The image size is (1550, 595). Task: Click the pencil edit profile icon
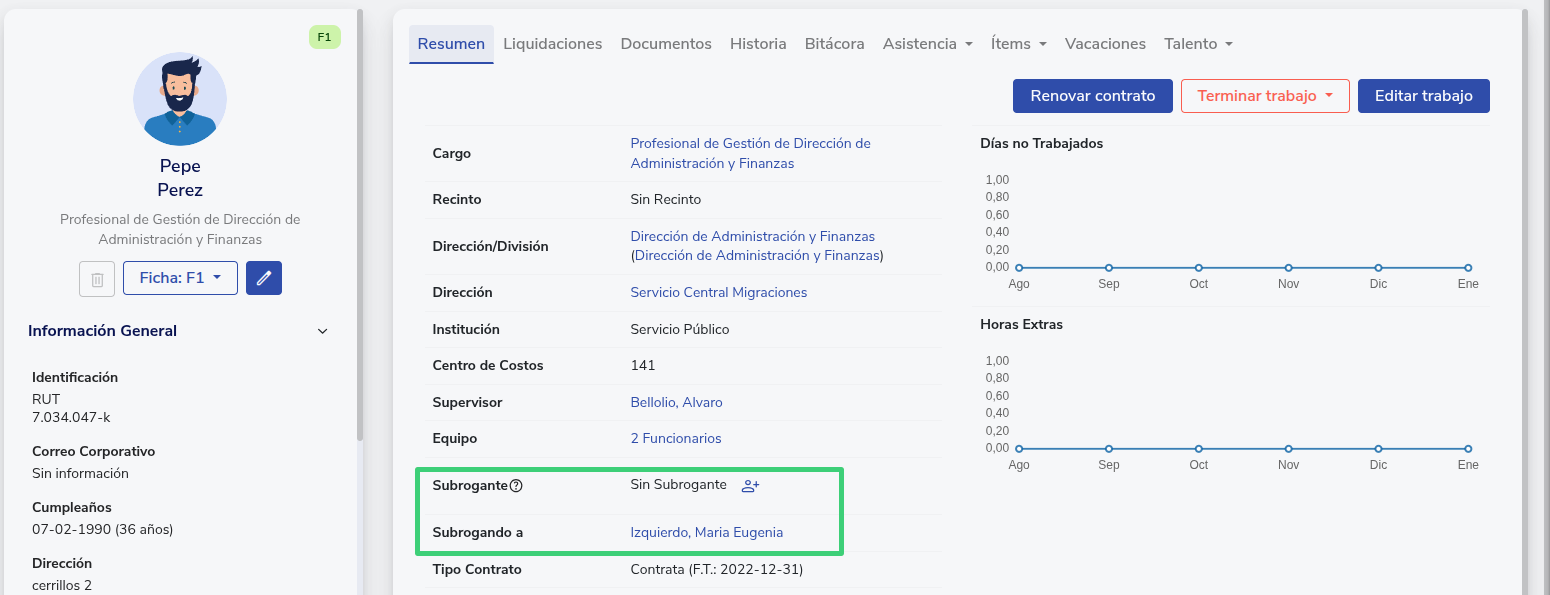(264, 278)
